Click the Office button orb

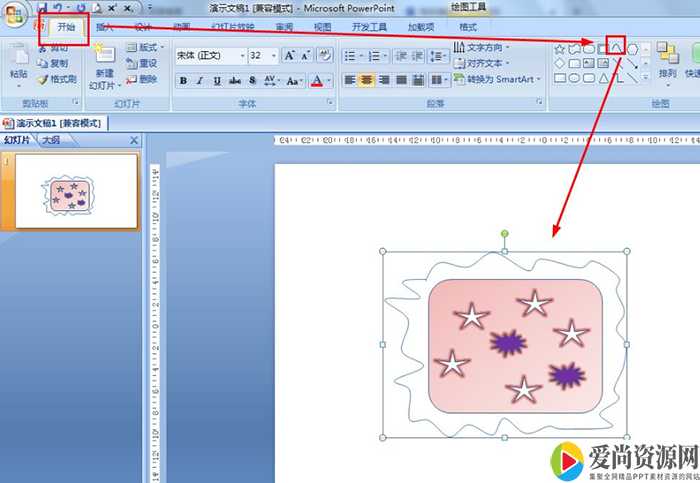(15, 20)
